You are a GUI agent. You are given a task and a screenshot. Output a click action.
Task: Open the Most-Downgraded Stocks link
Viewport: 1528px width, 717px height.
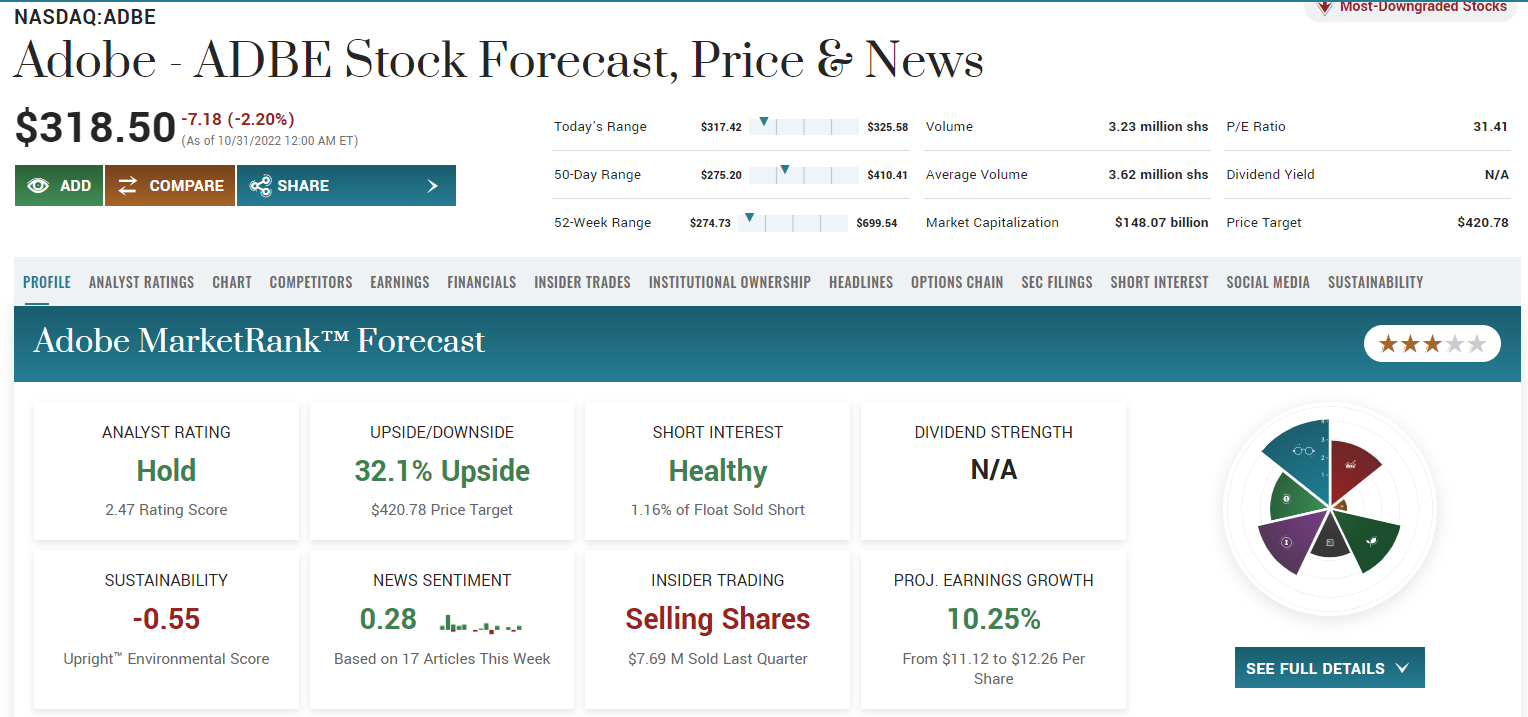[x=1423, y=7]
